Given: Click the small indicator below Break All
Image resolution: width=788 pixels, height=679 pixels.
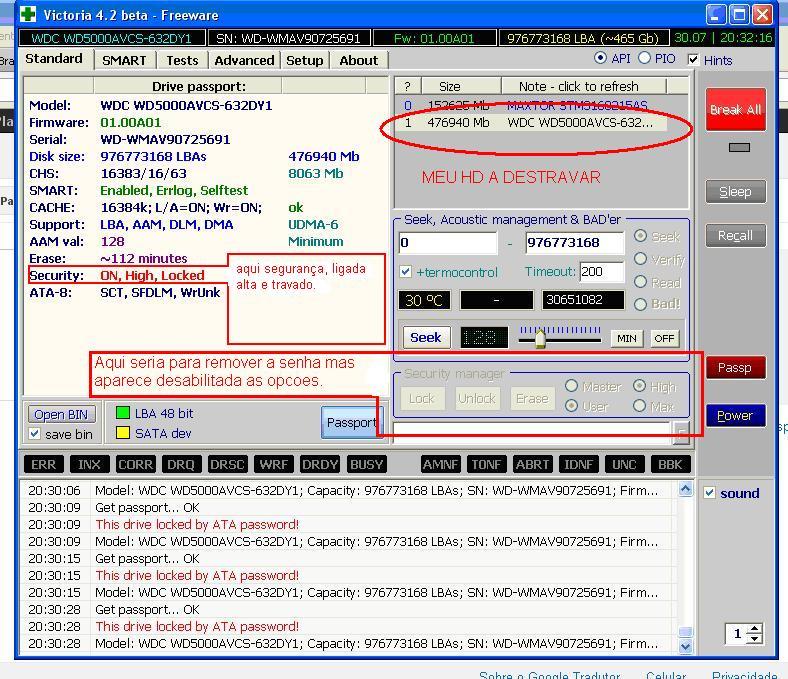Looking at the screenshot, I should 739,147.
